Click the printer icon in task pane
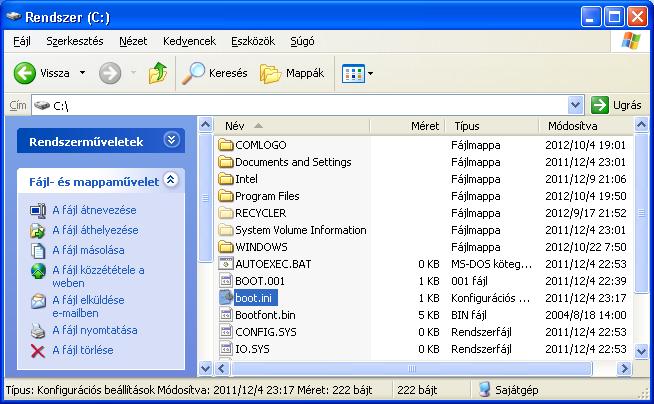 click(x=38, y=331)
